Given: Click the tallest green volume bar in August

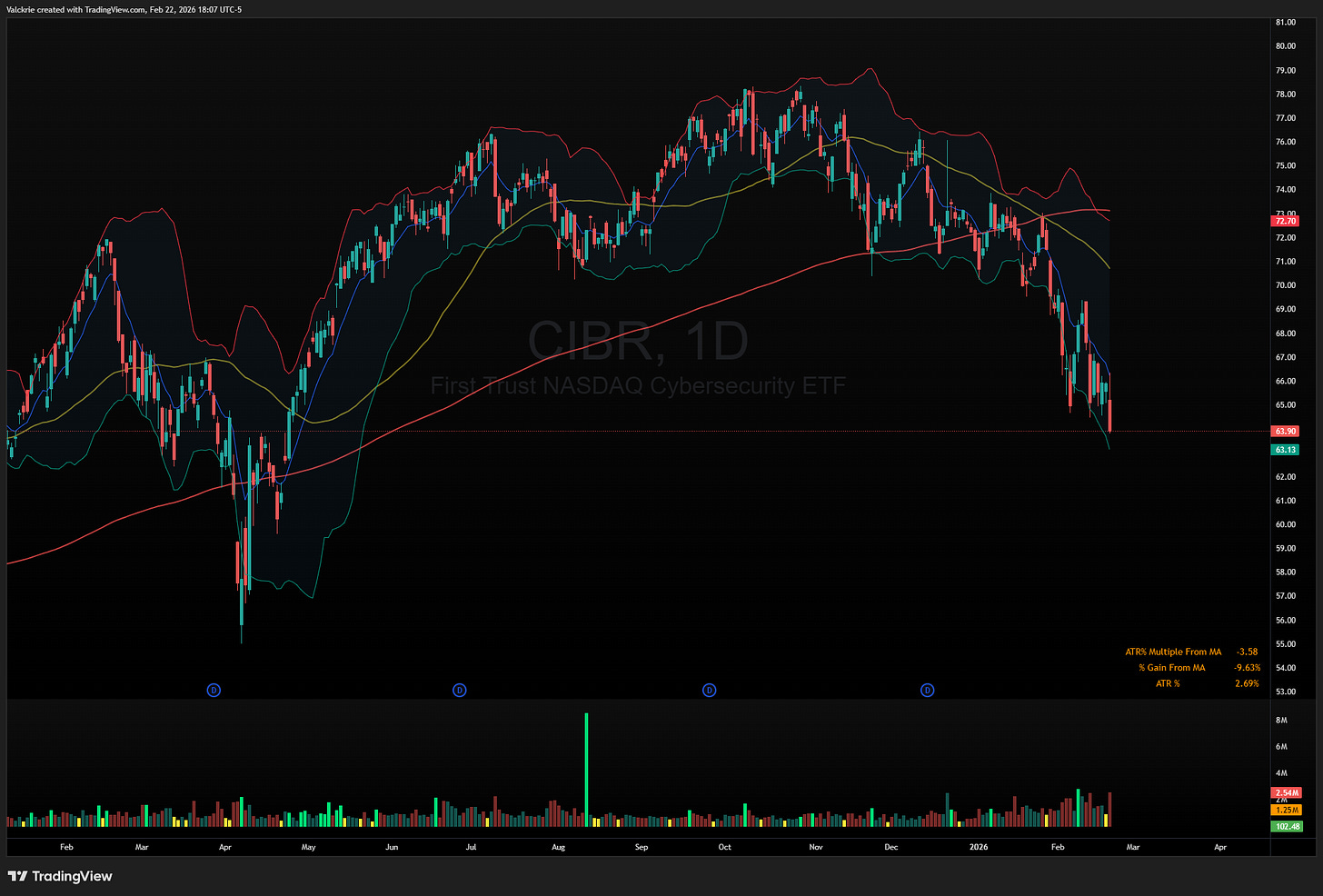Looking at the screenshot, I should 586,769.
